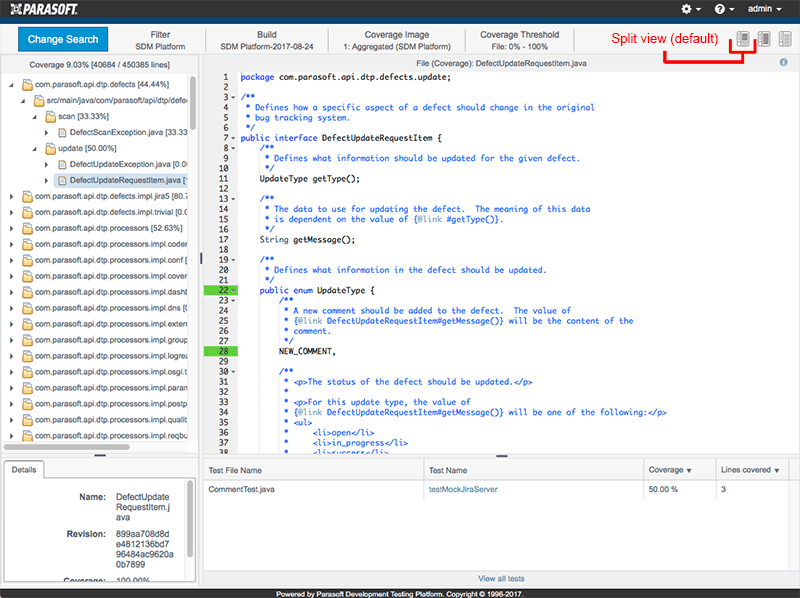This screenshot has height=598, width=800.
Task: Fold the comment block at line 19
Action: pyautogui.click(x=234, y=260)
